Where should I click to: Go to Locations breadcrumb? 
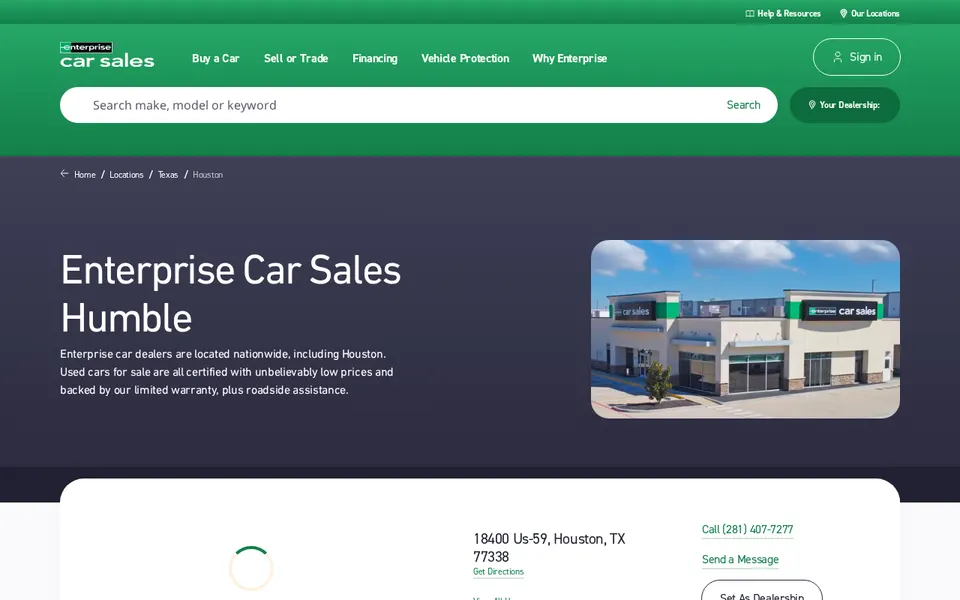click(x=126, y=174)
